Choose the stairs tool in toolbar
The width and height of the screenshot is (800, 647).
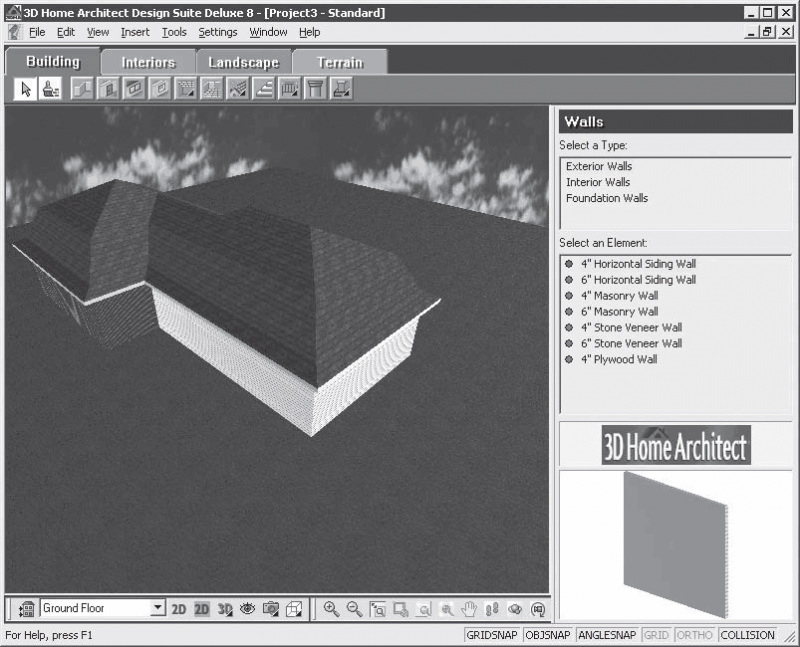pos(264,89)
